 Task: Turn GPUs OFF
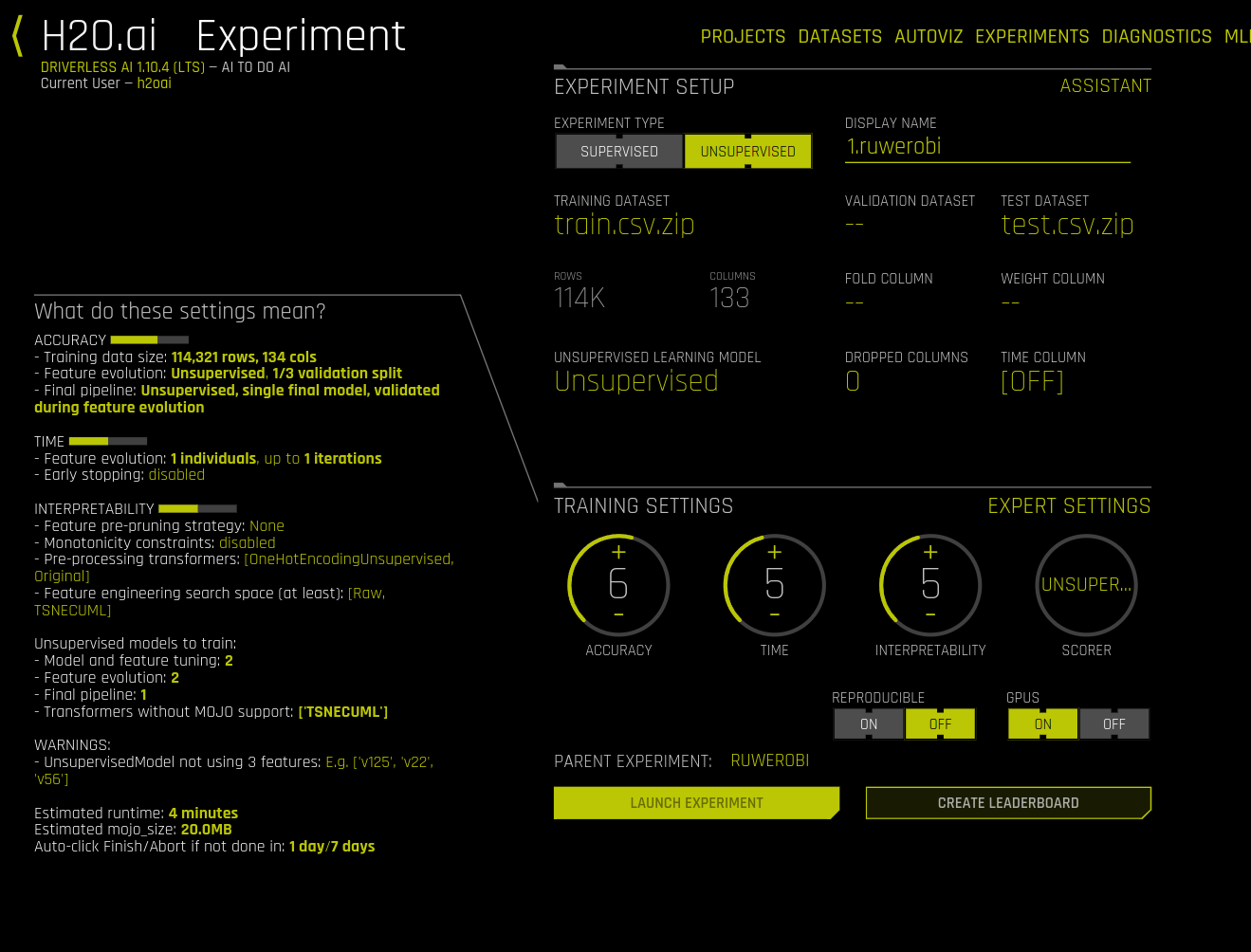1114,724
